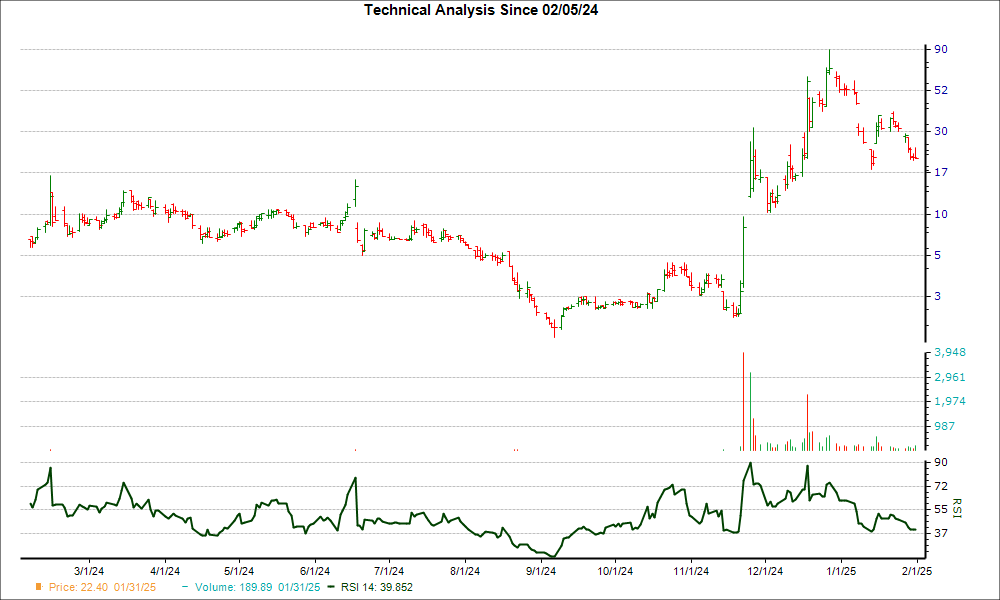The width and height of the screenshot is (1000, 600).
Task: Click the 'Price: 22.40 01/31/25' legend text
Action: pyautogui.click(x=102, y=587)
